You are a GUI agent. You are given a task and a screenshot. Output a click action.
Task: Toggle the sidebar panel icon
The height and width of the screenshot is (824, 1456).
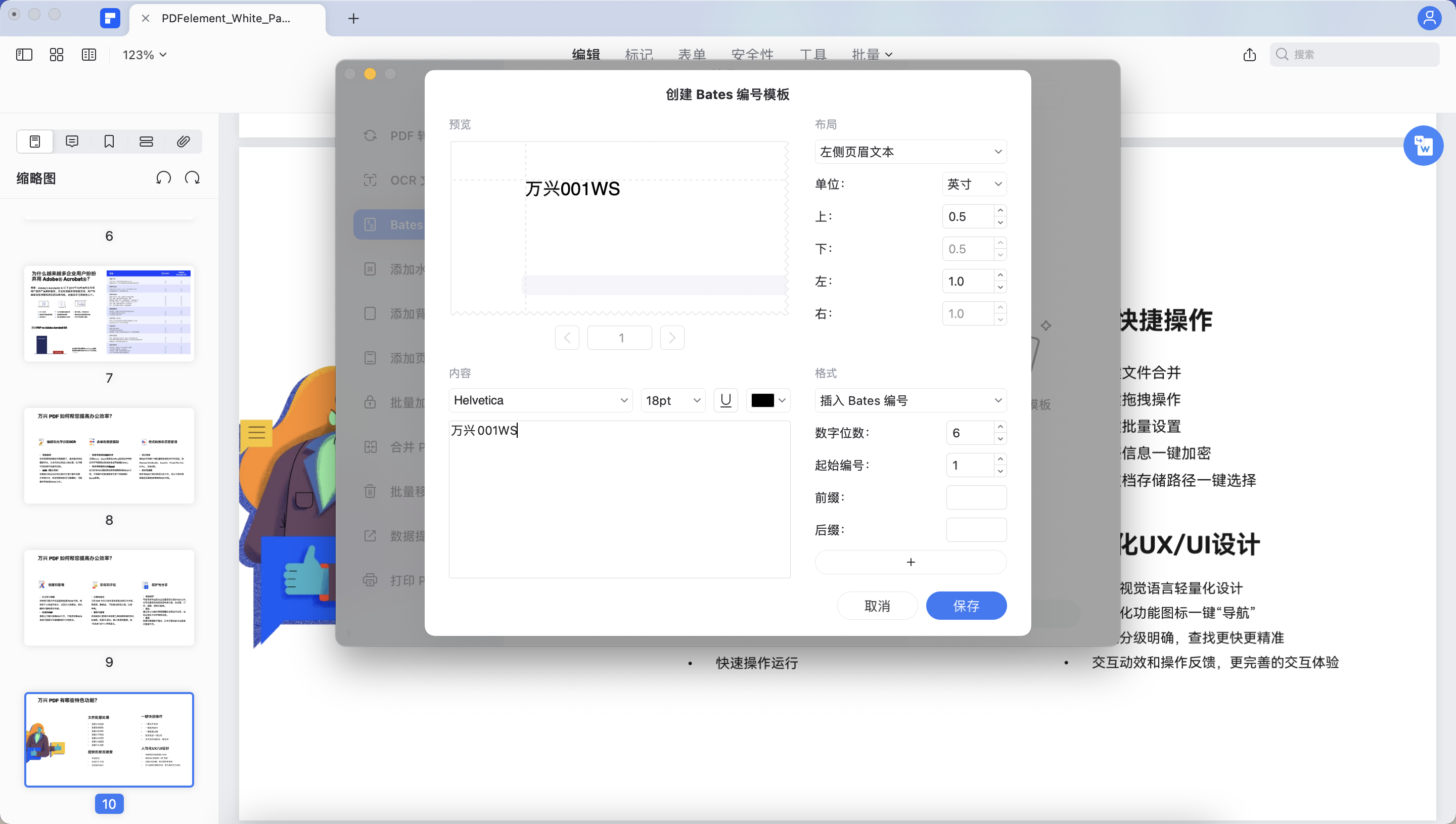tap(24, 55)
